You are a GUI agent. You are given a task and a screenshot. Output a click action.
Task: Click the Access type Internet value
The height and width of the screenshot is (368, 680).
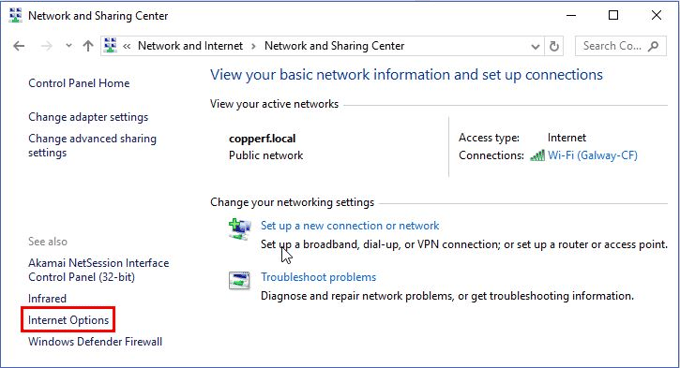click(566, 138)
